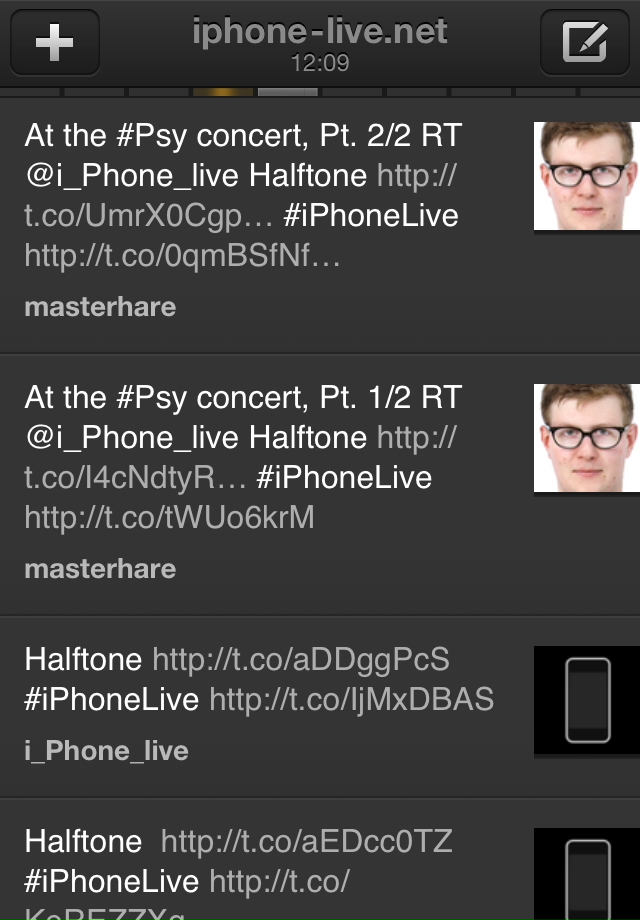The height and width of the screenshot is (920, 640).
Task: Open link t.co/l4cNdtyR…
Action: click(x=135, y=478)
